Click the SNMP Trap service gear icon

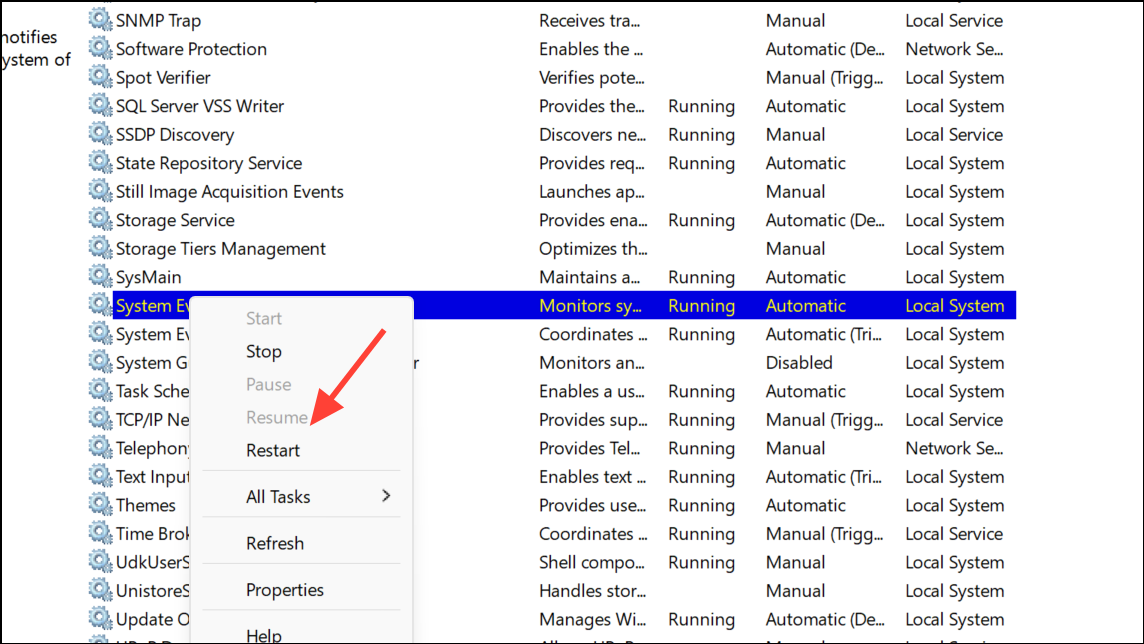pyautogui.click(x=100, y=20)
